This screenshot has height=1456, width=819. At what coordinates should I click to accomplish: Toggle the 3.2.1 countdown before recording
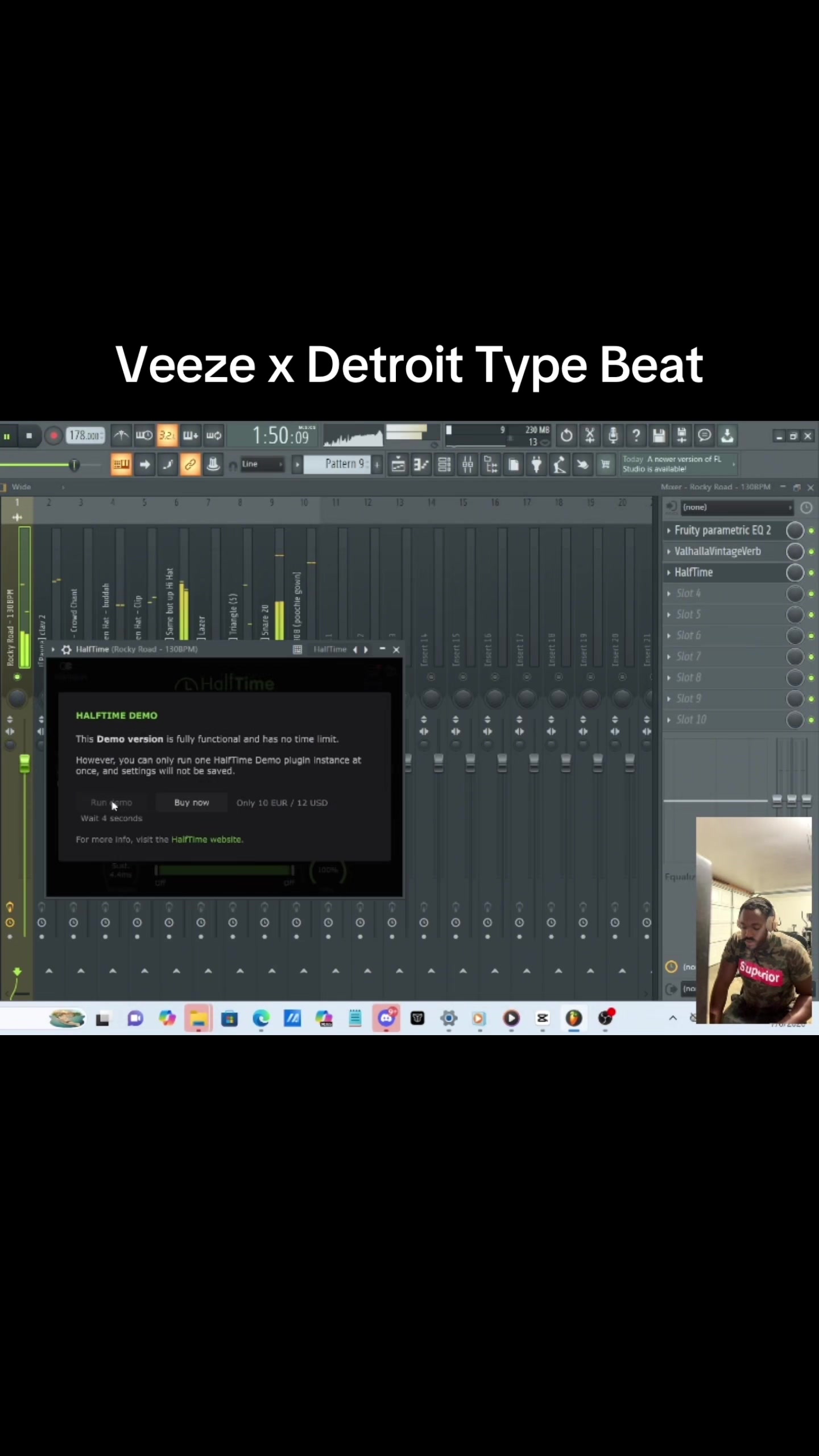167,436
